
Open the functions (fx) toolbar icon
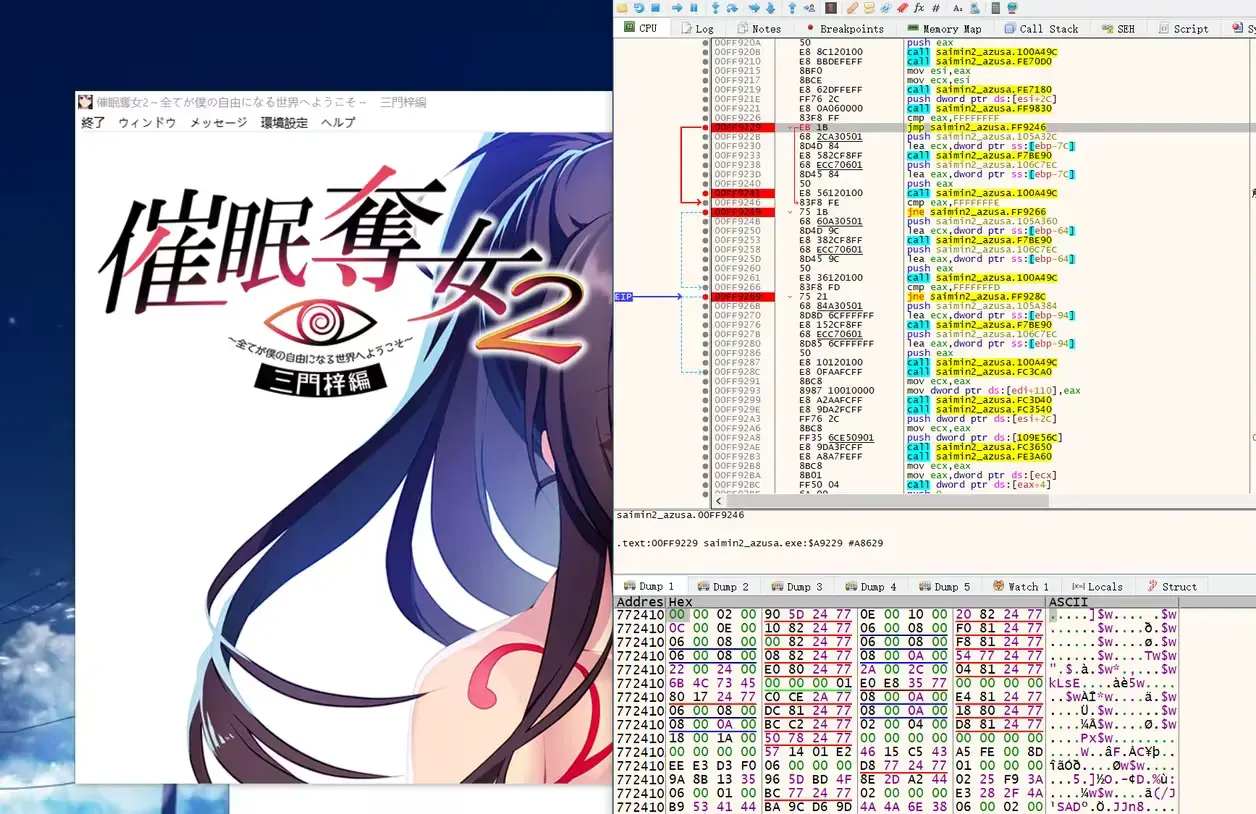[918, 8]
